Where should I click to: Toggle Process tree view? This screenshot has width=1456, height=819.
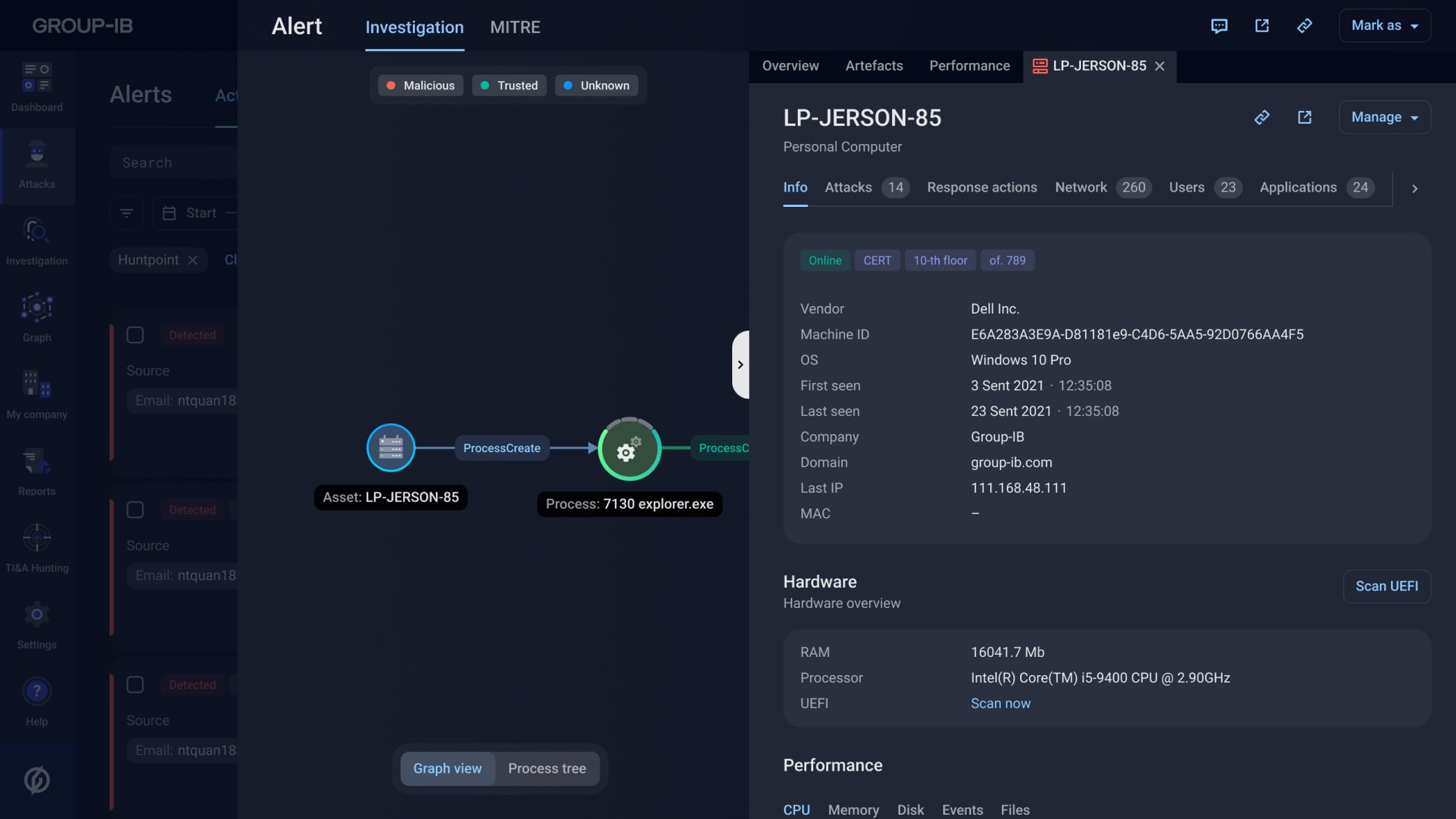point(546,769)
